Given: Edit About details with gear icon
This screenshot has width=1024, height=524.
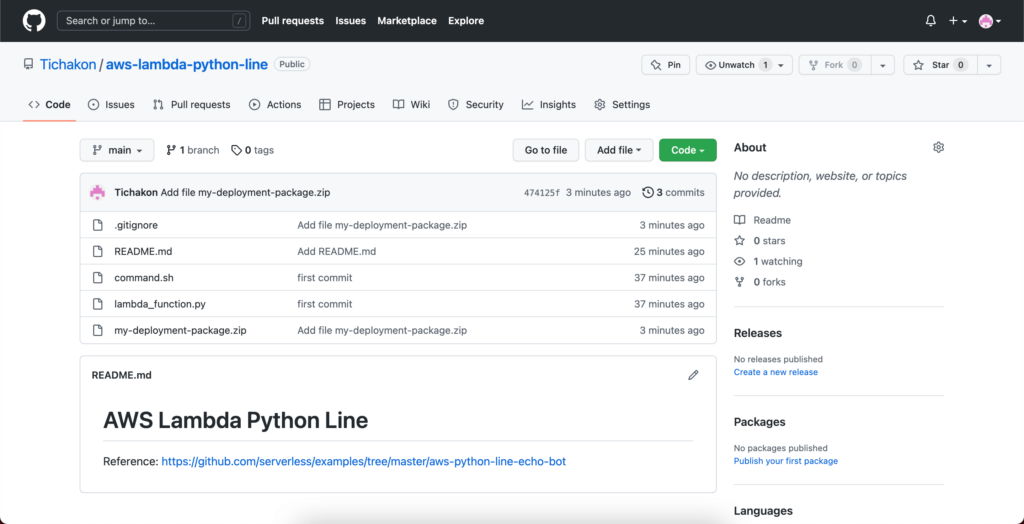Looking at the screenshot, I should tap(938, 148).
